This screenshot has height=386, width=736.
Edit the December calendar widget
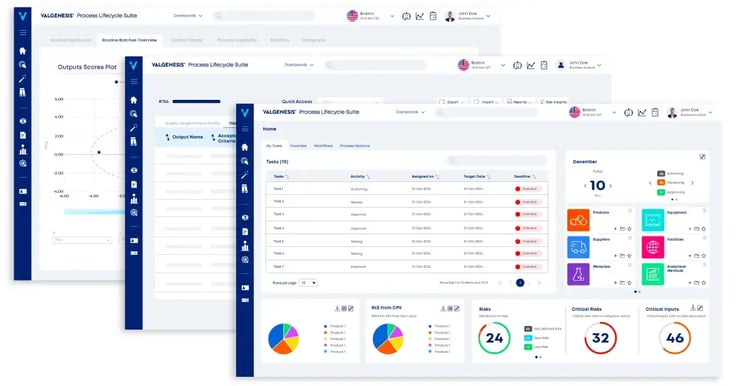702,157
